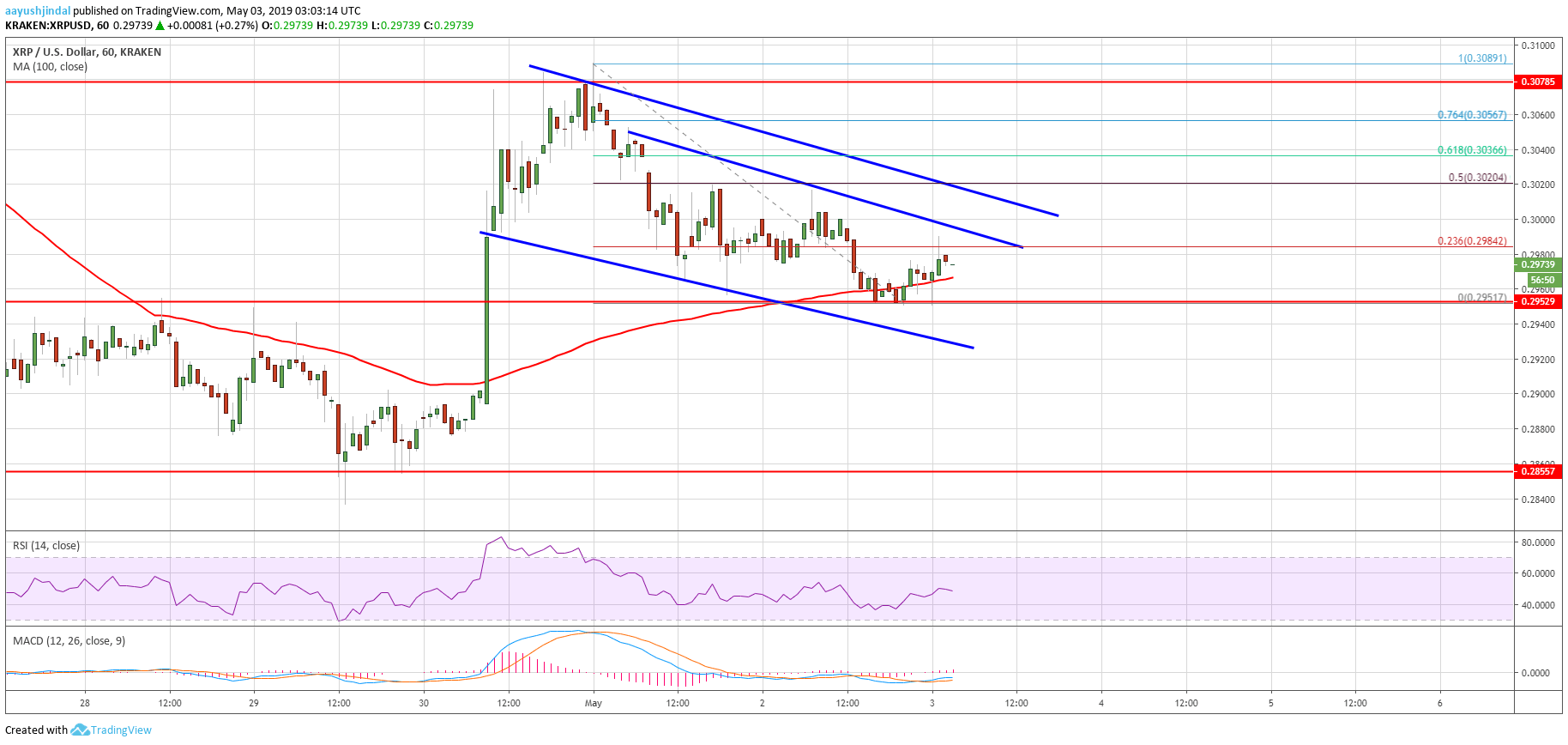1568x745 pixels.
Task: Click the '28' date label on time axis
Action: (x=84, y=704)
